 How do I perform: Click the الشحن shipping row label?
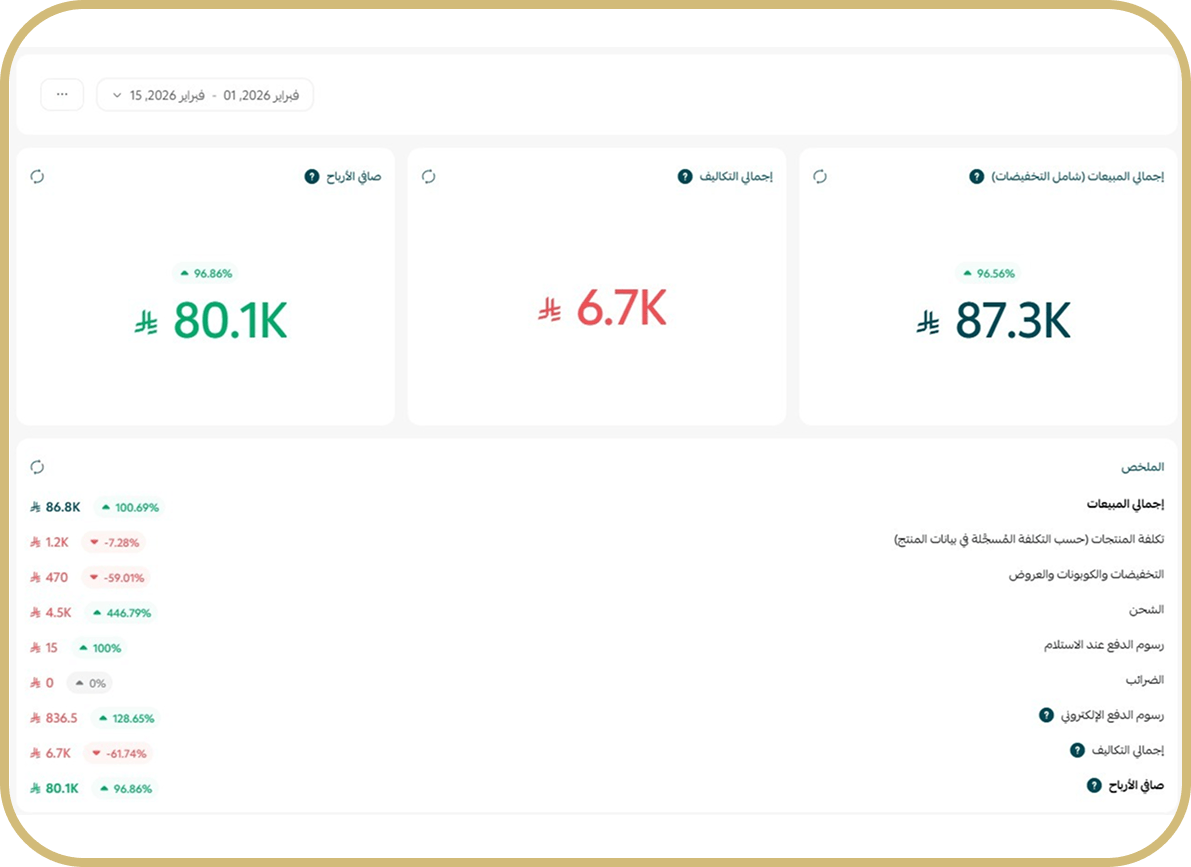click(1146, 609)
